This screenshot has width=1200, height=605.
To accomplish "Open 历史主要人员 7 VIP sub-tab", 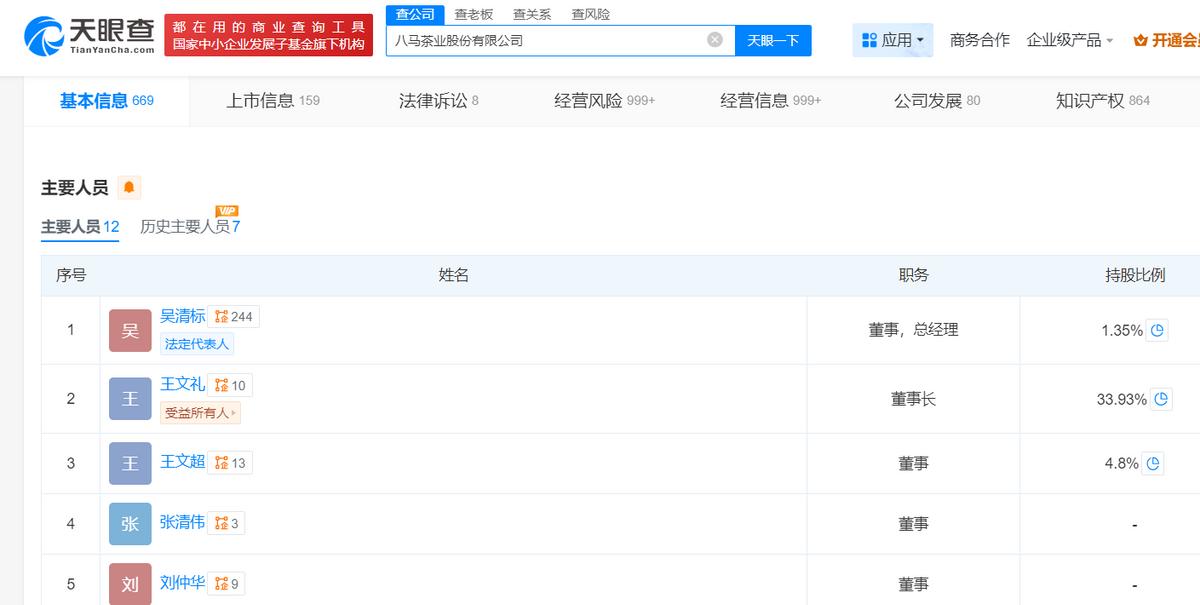I will [x=190, y=226].
